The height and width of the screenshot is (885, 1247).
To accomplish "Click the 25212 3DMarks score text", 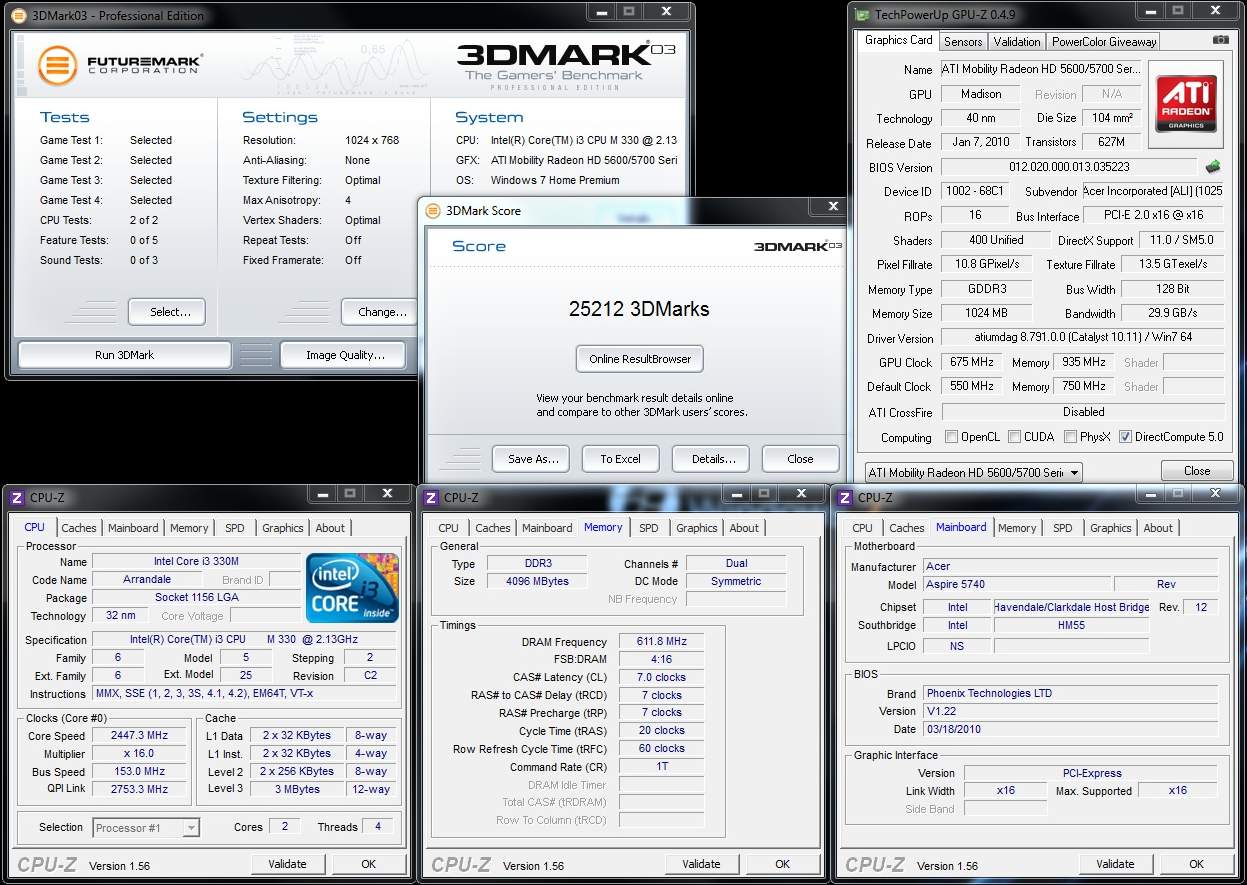I will 639,309.
